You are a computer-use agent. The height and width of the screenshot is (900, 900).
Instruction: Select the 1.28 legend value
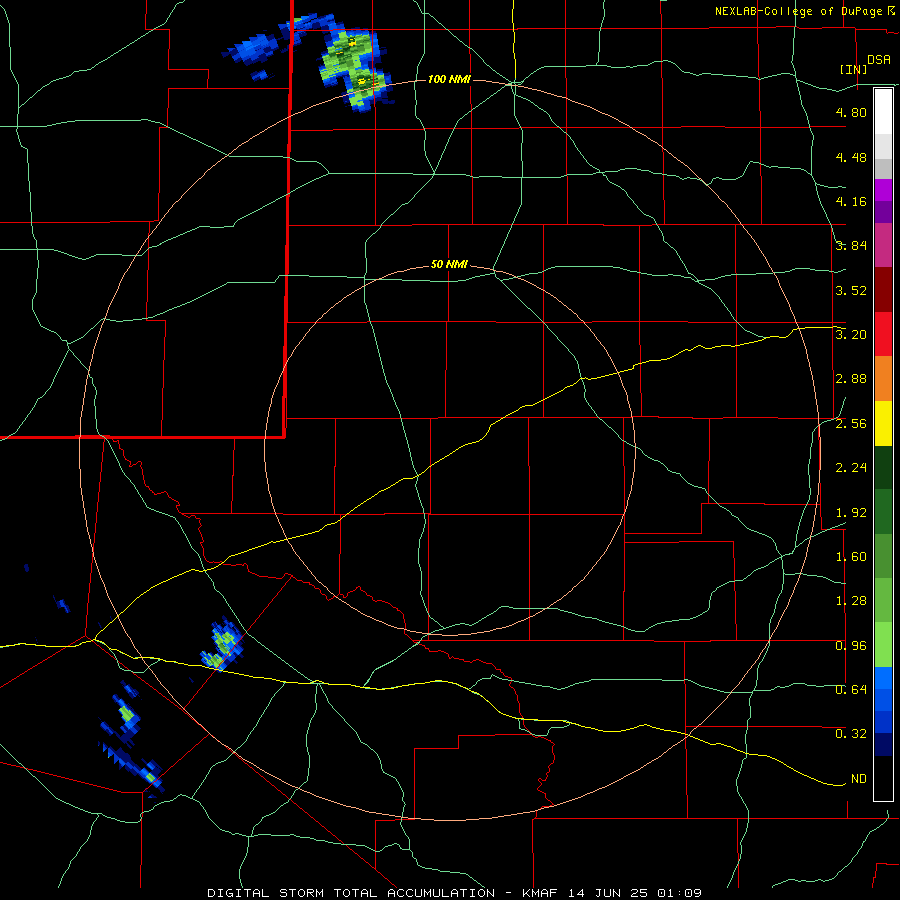(851, 601)
